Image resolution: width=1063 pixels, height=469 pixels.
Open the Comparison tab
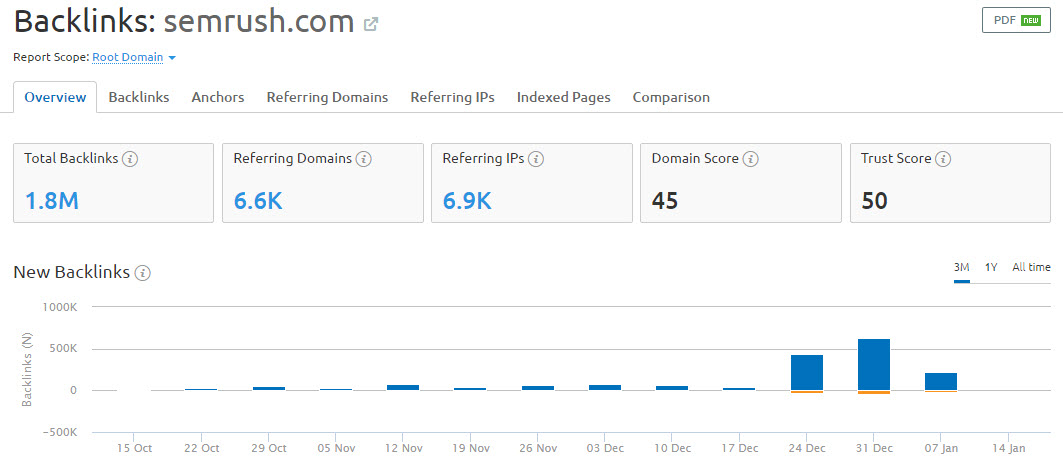click(x=671, y=98)
